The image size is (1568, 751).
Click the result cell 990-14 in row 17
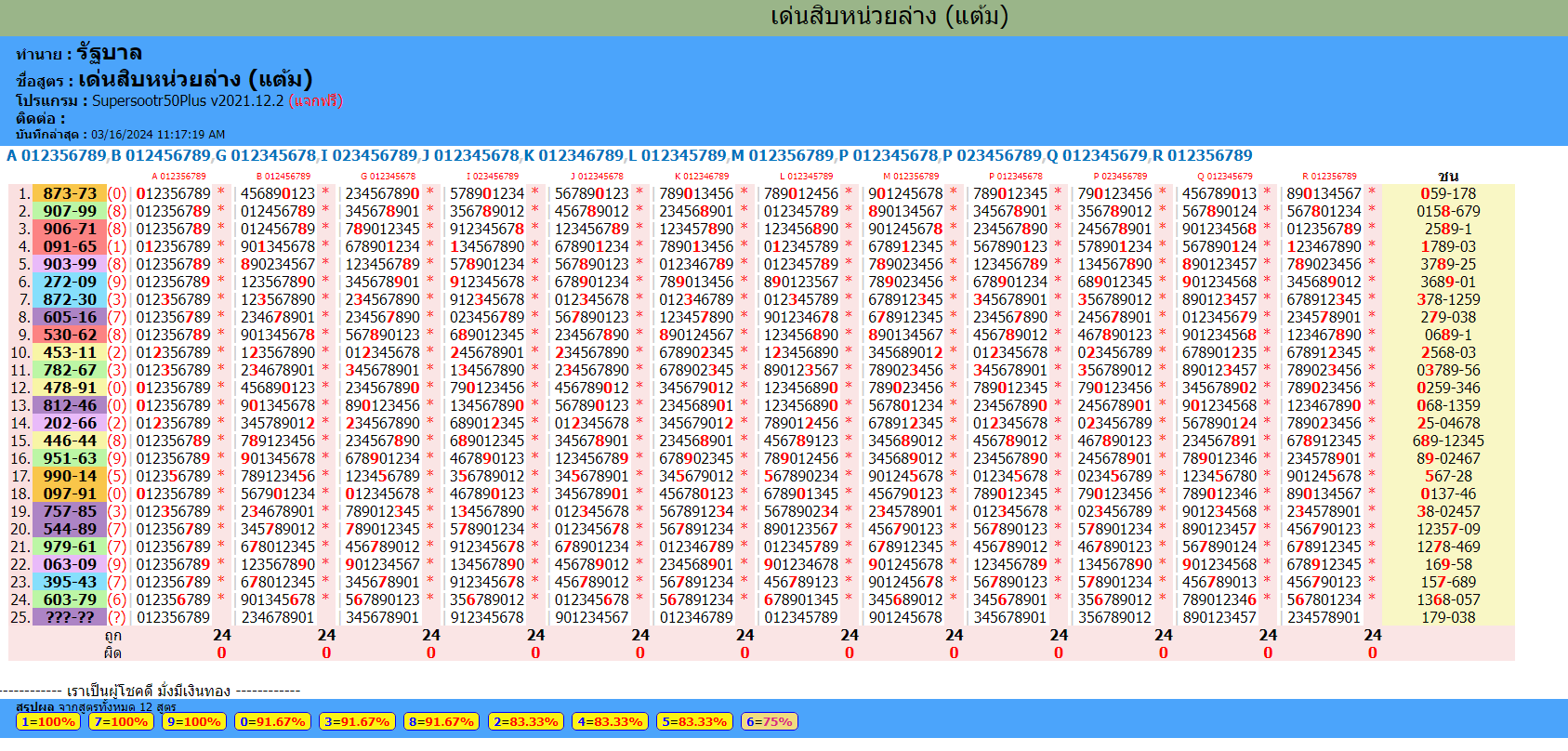tap(70, 476)
